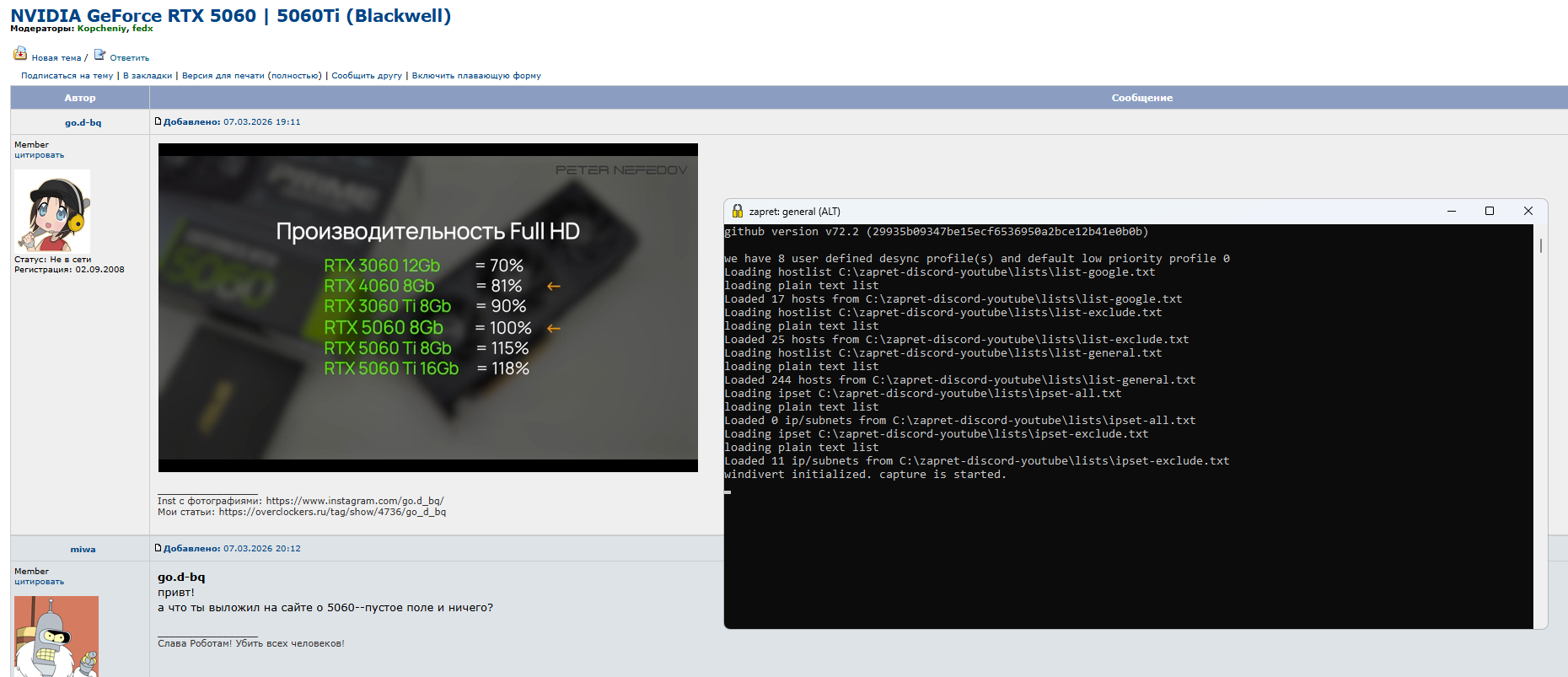The width and height of the screenshot is (1568, 677).
Task: Open moderator Kopcheniy's profile
Action: pos(101,29)
